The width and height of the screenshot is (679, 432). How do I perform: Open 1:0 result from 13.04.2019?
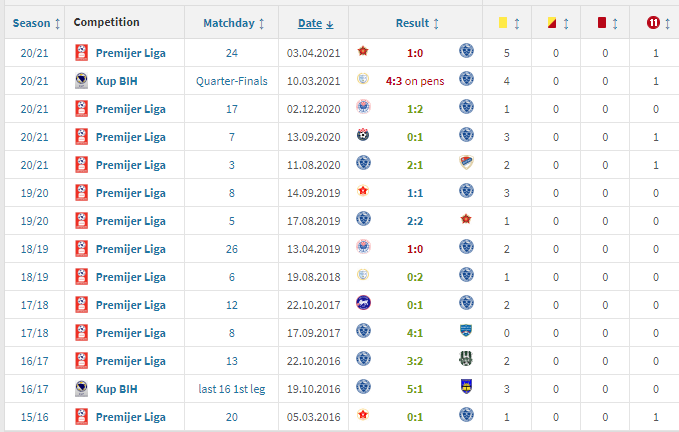pos(415,249)
